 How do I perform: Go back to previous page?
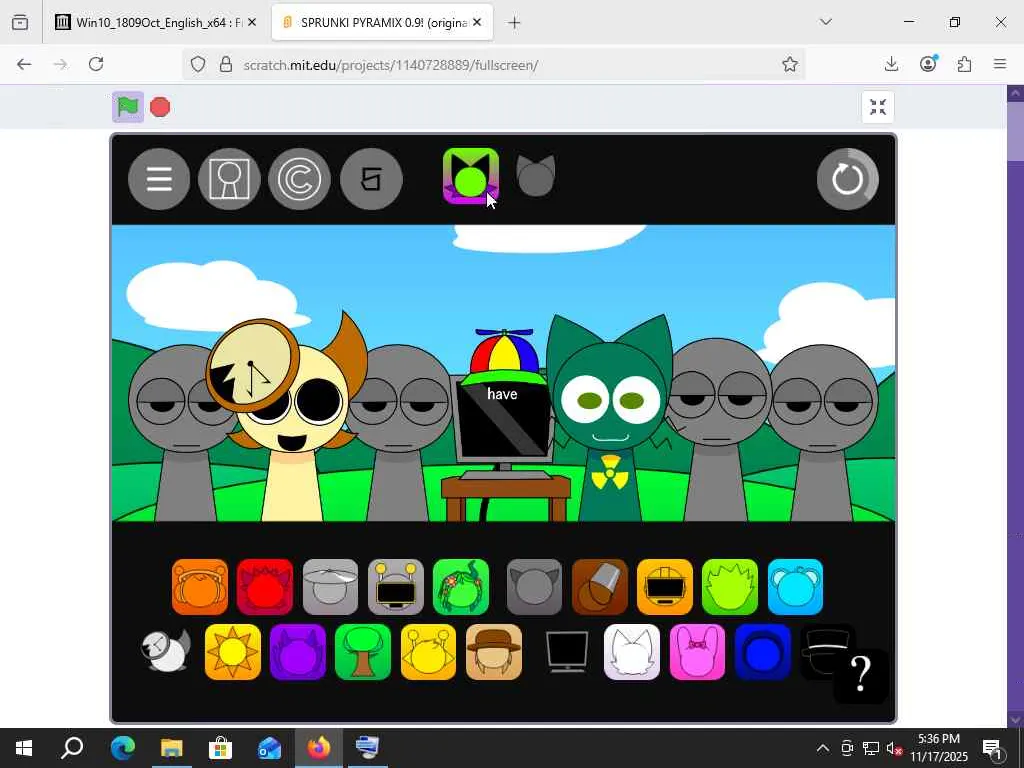tap(24, 64)
